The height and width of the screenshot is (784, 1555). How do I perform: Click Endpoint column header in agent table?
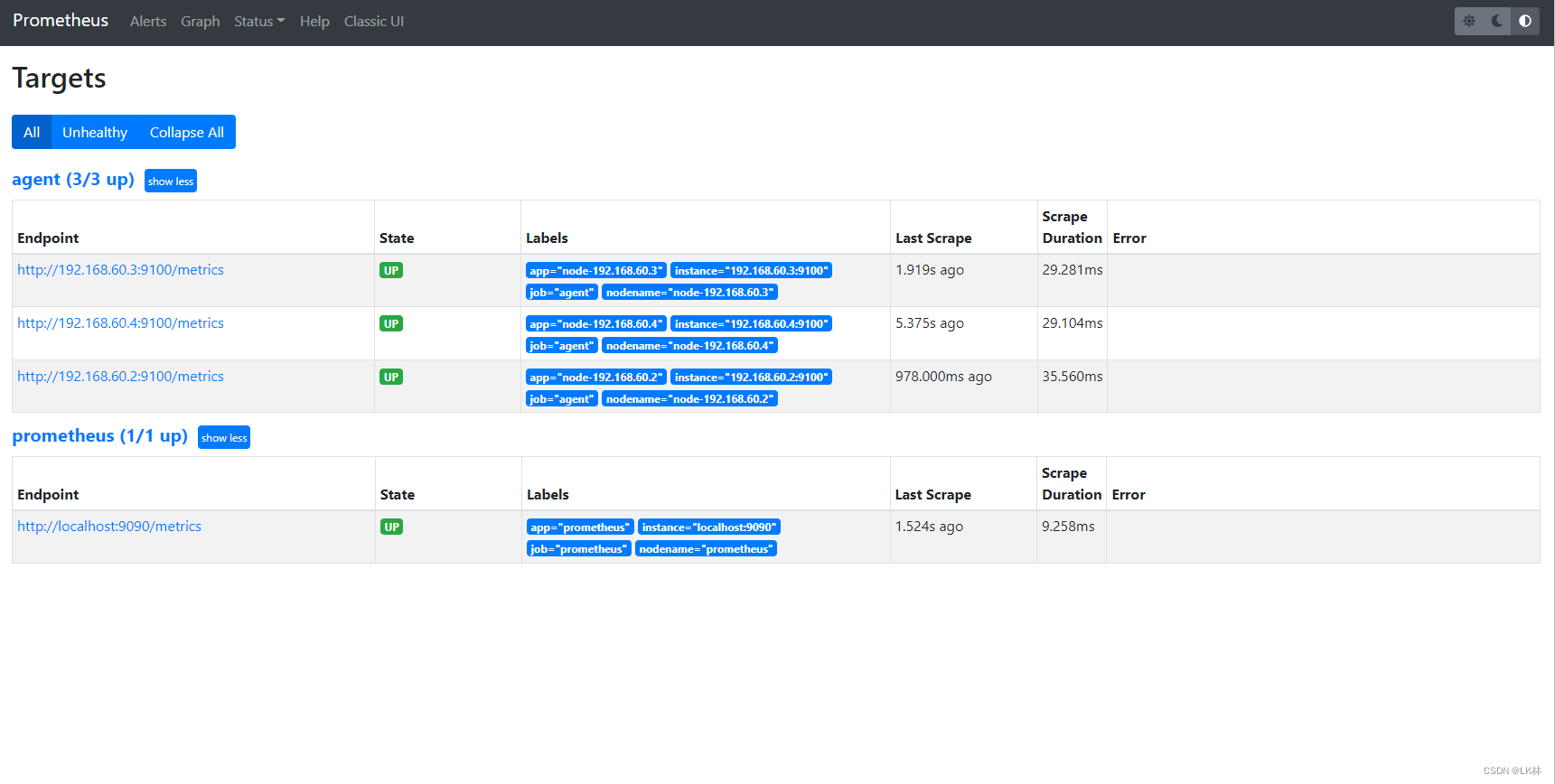tap(48, 238)
